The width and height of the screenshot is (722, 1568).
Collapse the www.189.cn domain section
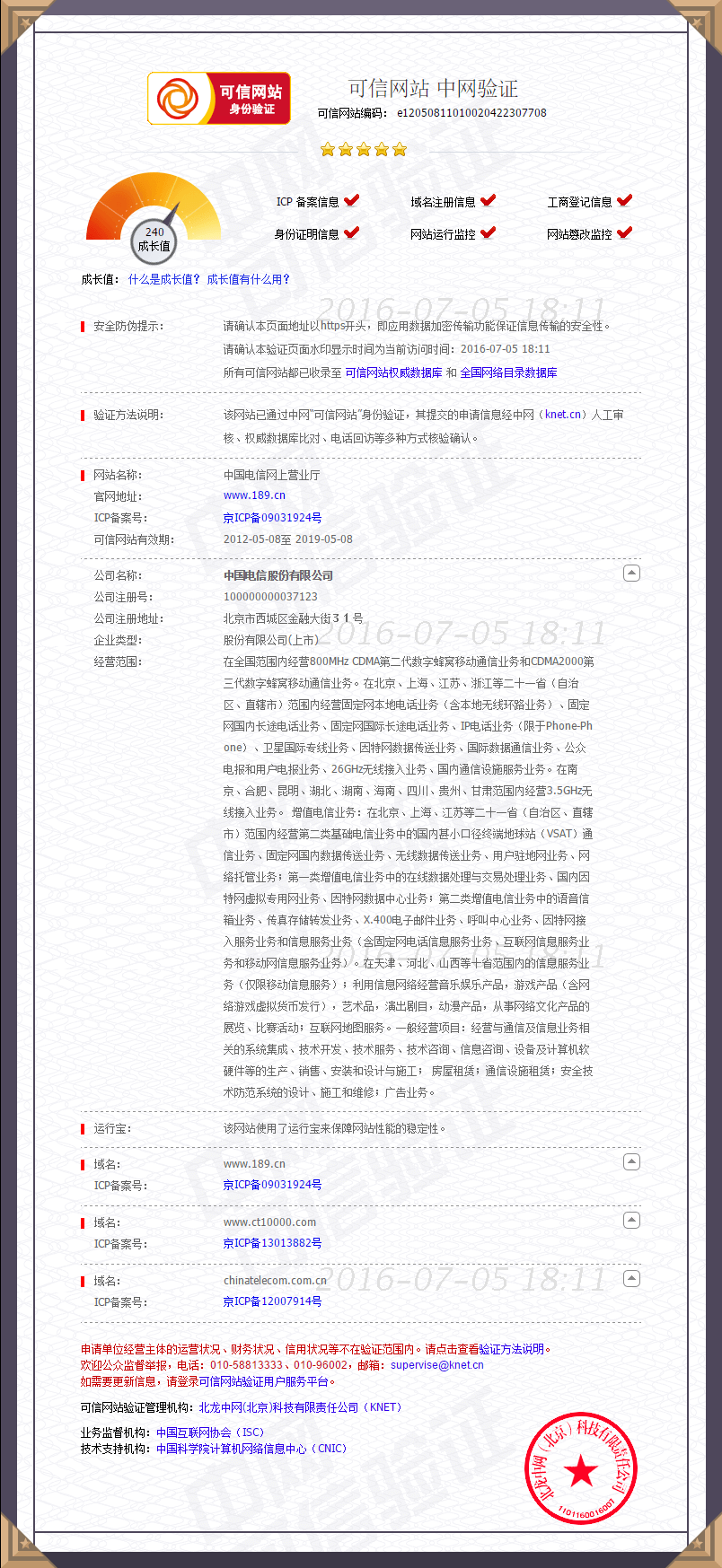[x=631, y=1161]
